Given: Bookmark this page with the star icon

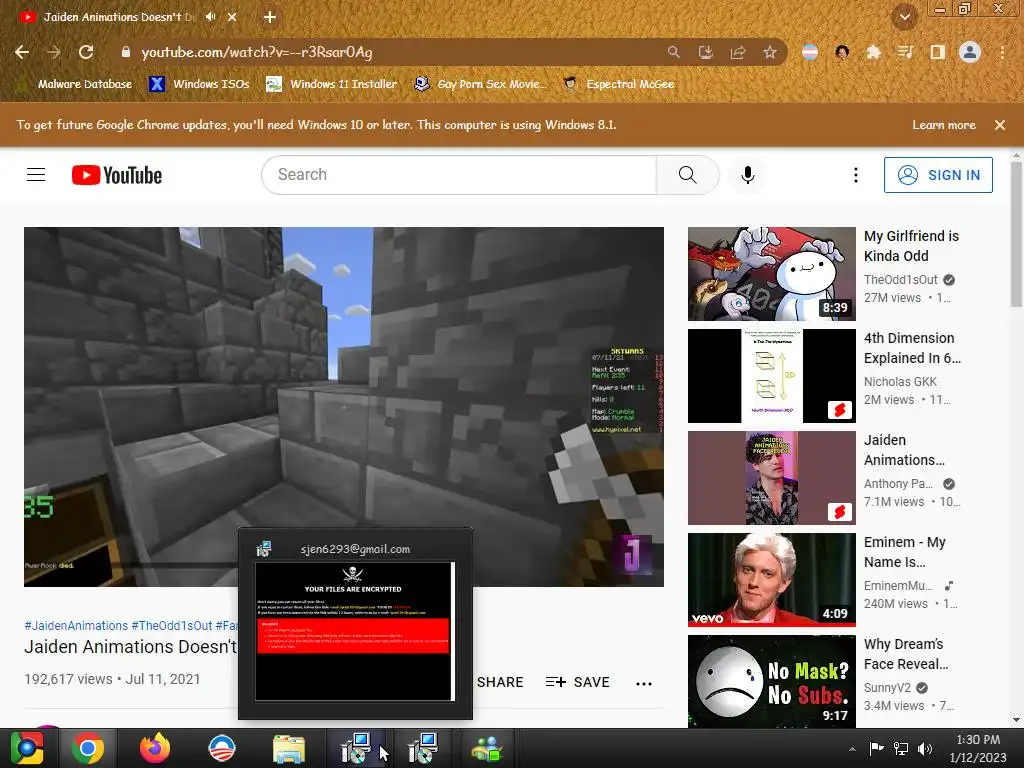Looking at the screenshot, I should pos(770,52).
